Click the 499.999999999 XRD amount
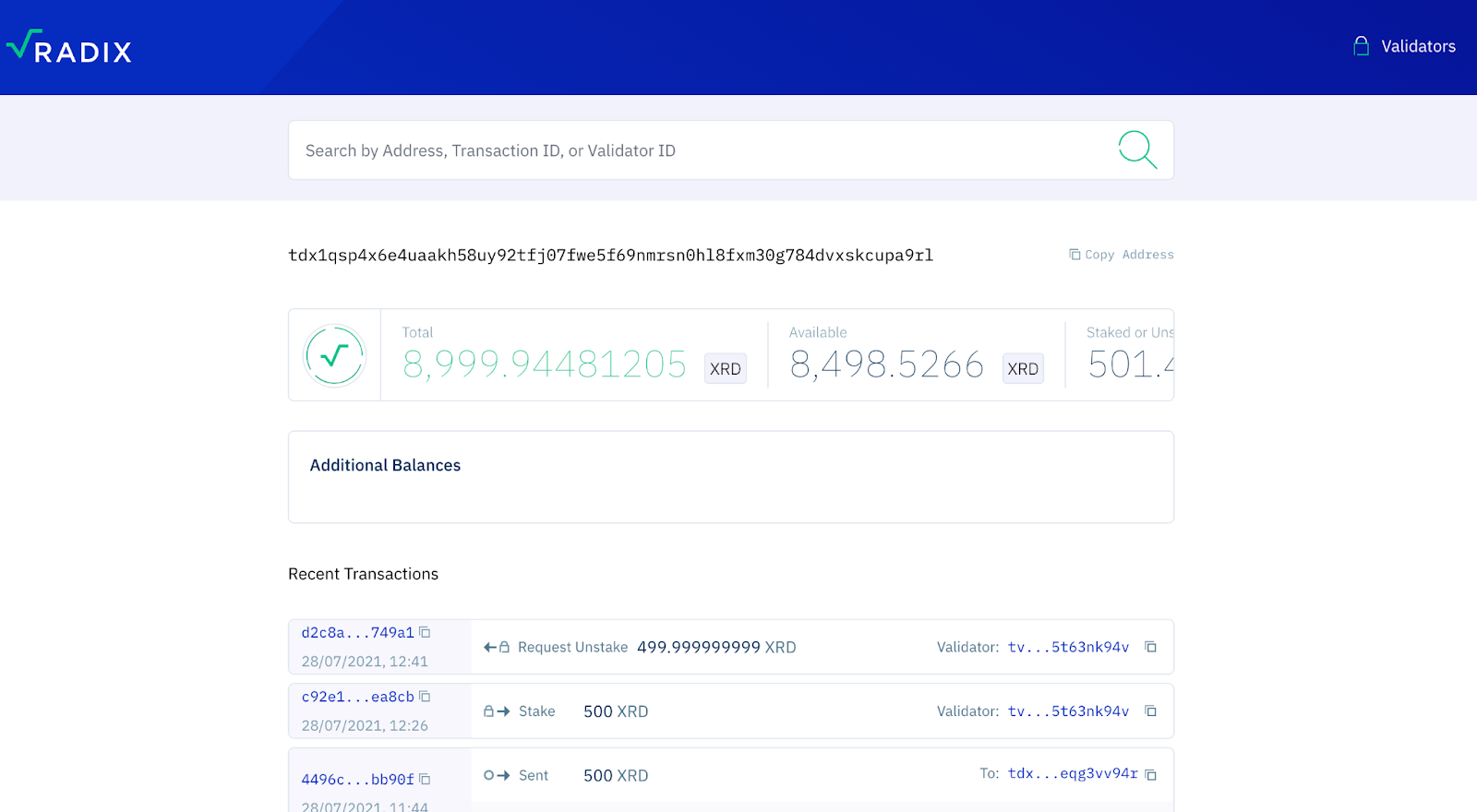 (x=716, y=648)
